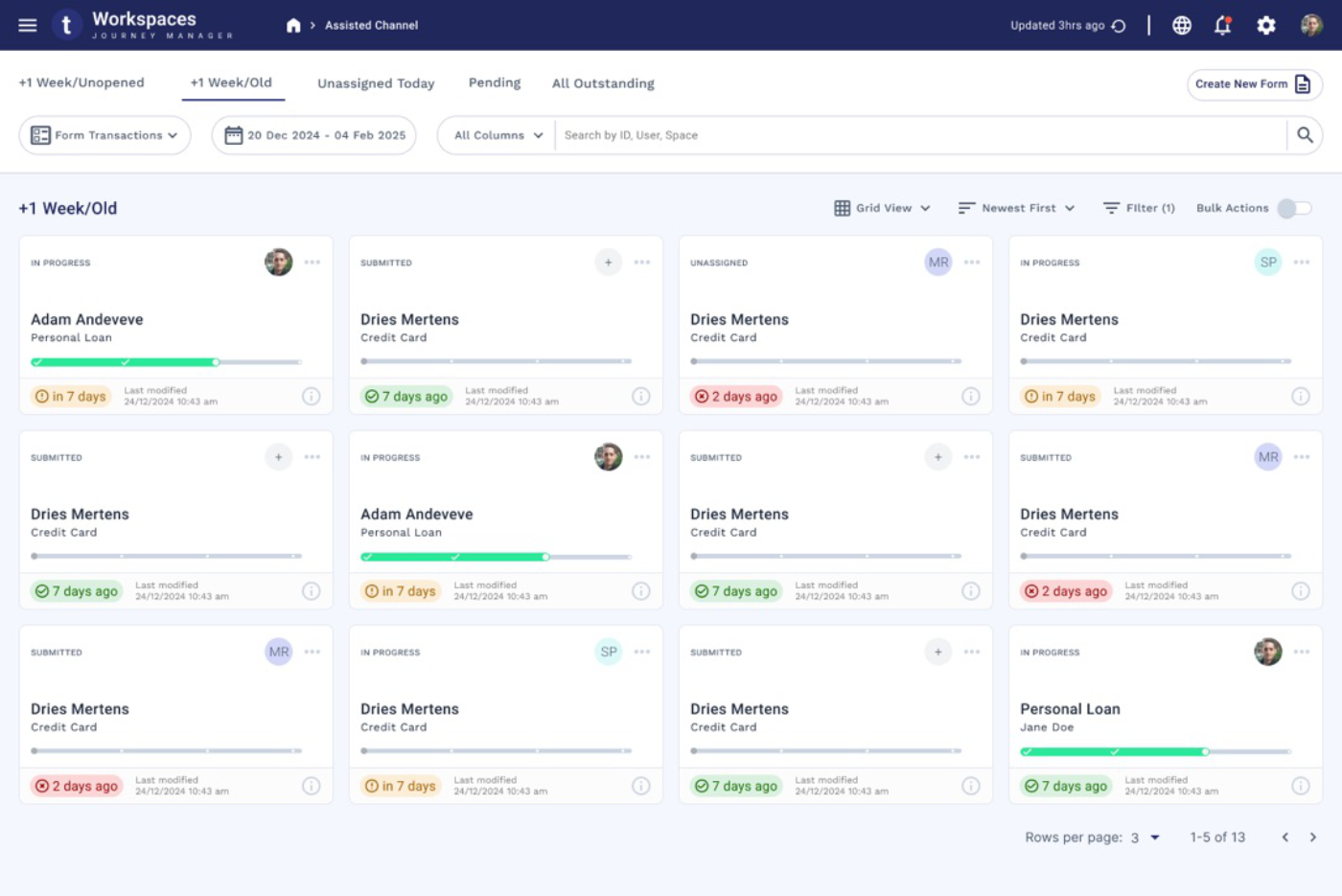
Task: Open the notifications bell
Action: click(1222, 25)
